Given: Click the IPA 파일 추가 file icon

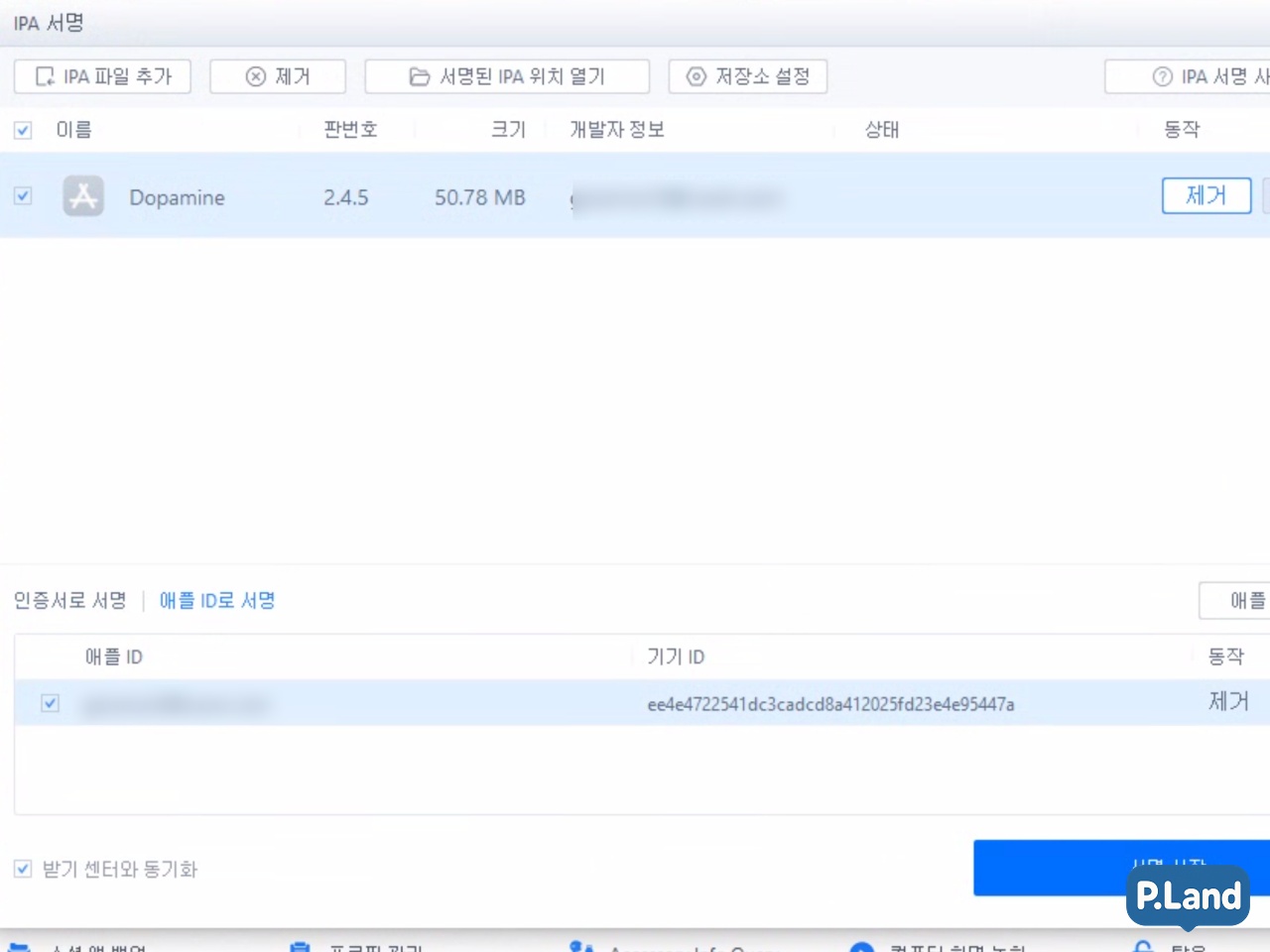Looking at the screenshot, I should (x=45, y=76).
